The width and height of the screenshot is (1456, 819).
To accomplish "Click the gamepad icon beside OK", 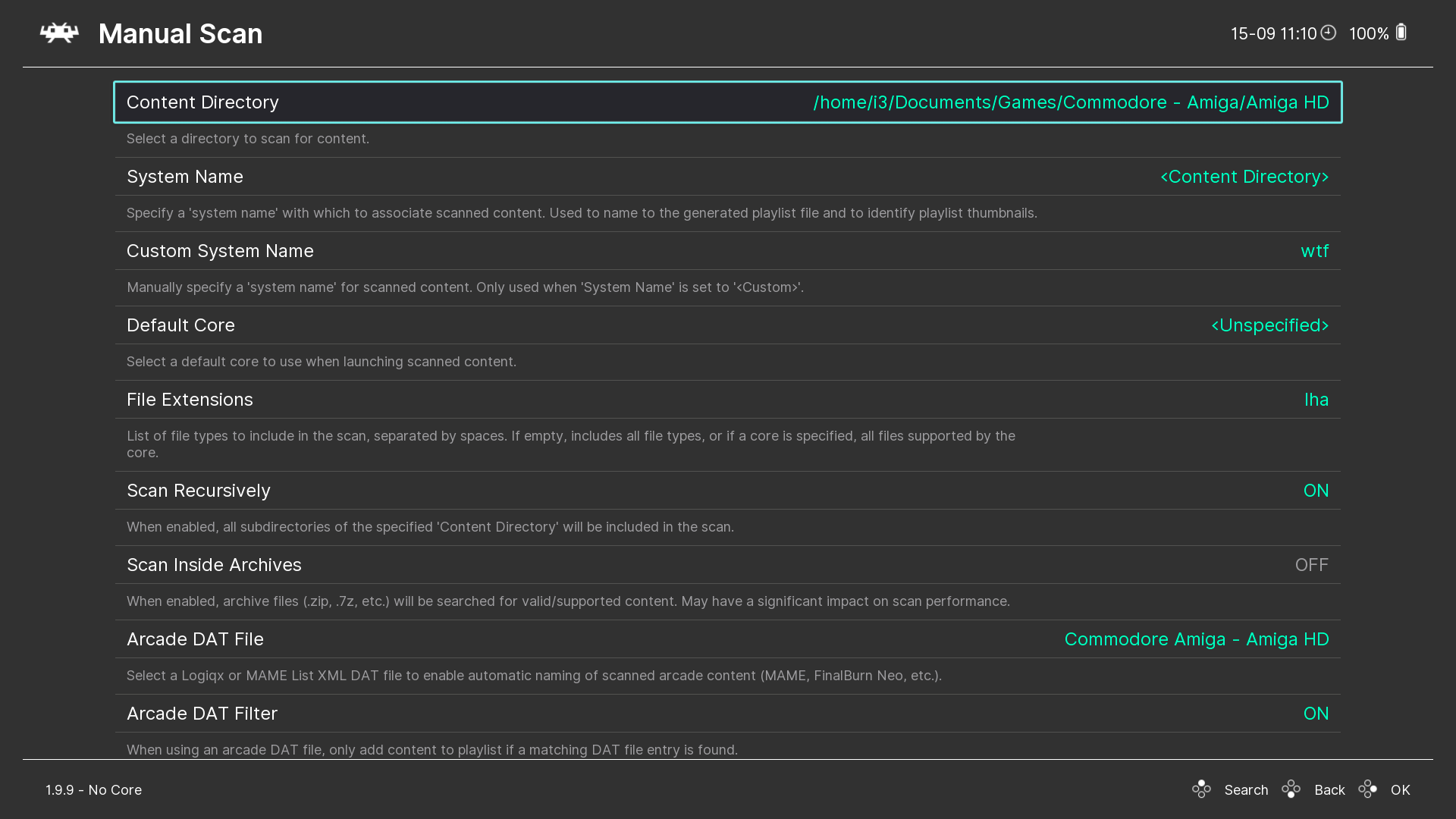I will 1369,789.
